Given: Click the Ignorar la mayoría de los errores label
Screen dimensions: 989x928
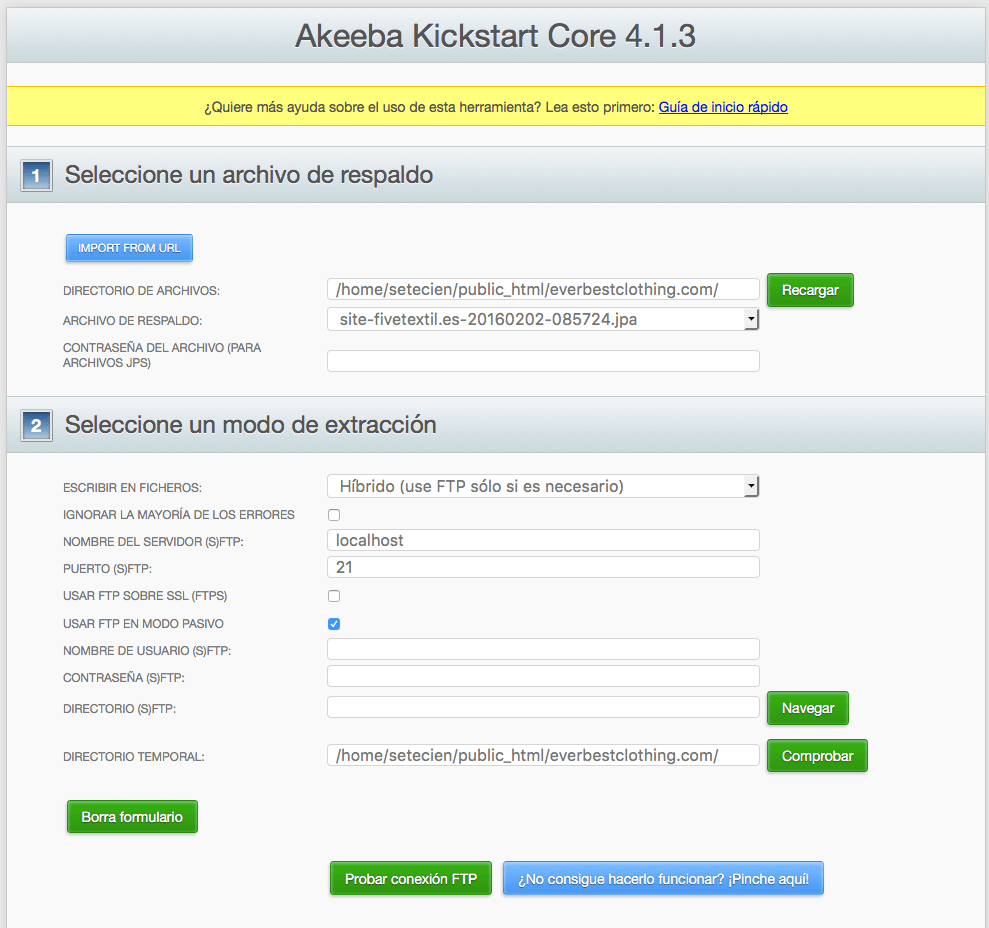Looking at the screenshot, I should tap(178, 515).
